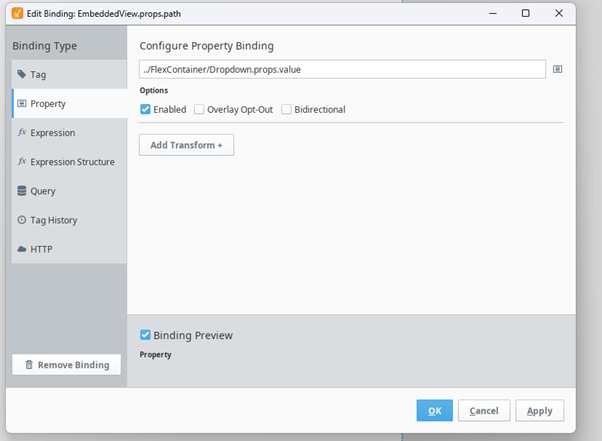
Task: Click the Query database icon
Action: point(22,191)
